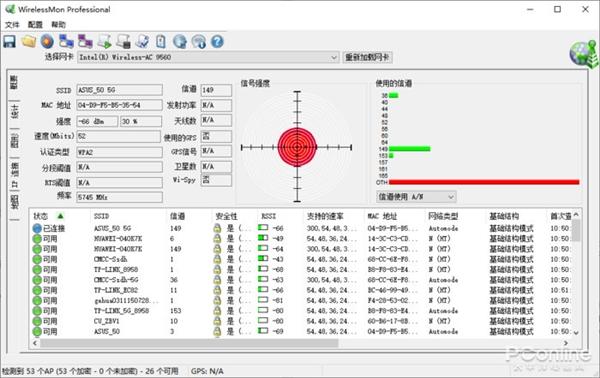Open the 文件 menu
Viewport: 600px width, 378px height.
click(12, 25)
